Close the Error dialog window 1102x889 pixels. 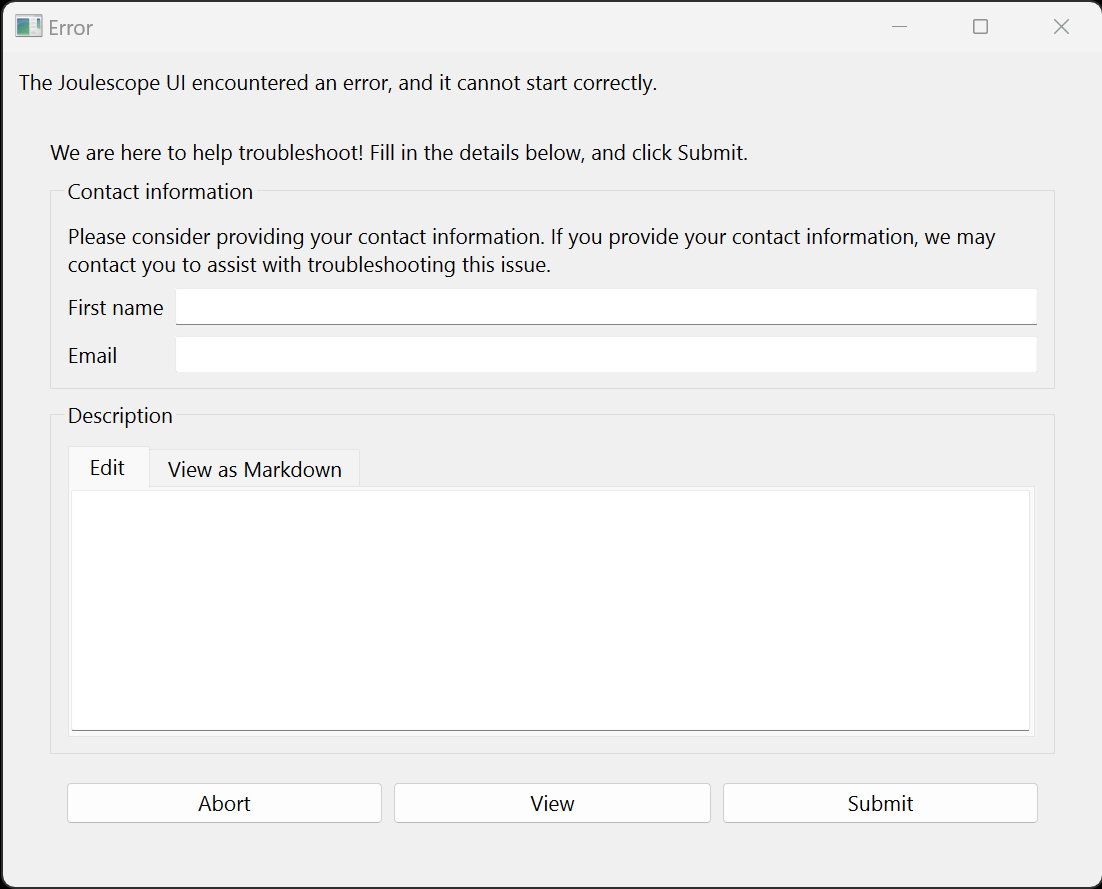tap(1061, 27)
